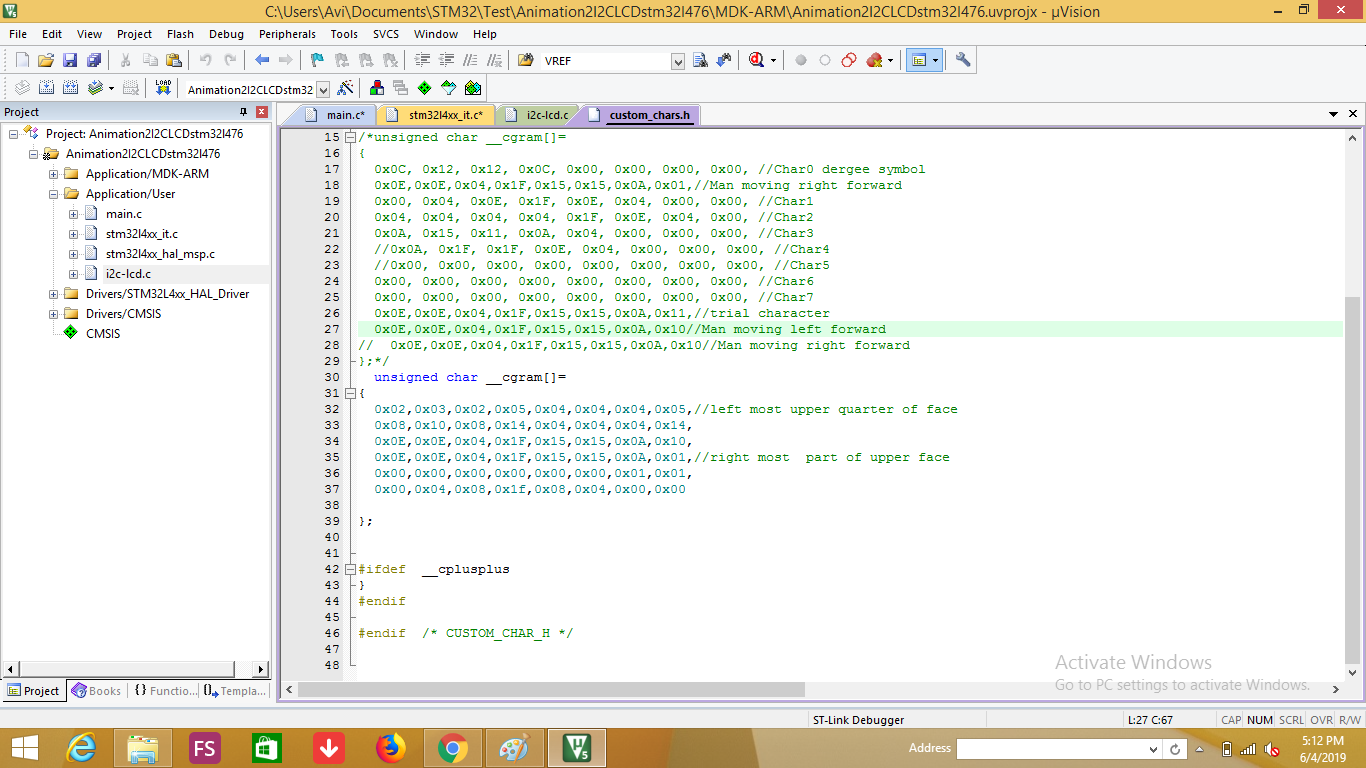Screen dimensions: 1366x768
Task: Toggle a bookmark with the flag icon
Action: tap(317, 60)
